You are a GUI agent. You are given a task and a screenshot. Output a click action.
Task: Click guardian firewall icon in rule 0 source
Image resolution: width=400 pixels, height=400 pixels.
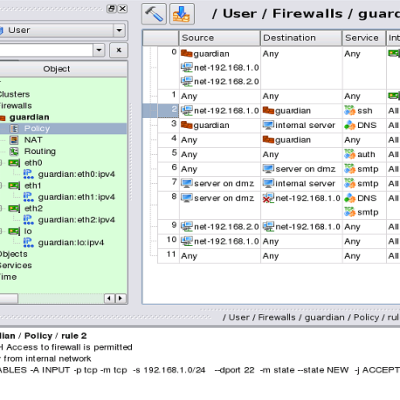(187, 53)
